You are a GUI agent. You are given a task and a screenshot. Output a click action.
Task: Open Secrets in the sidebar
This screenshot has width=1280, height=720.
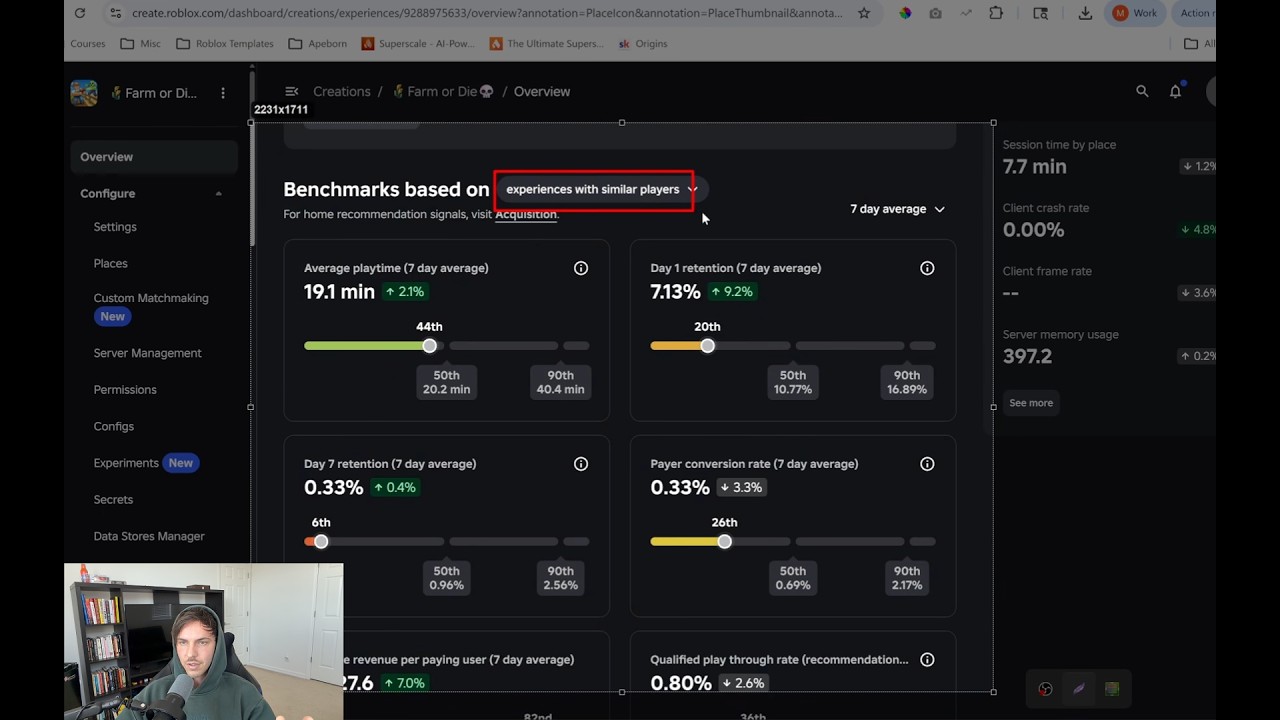tap(113, 500)
